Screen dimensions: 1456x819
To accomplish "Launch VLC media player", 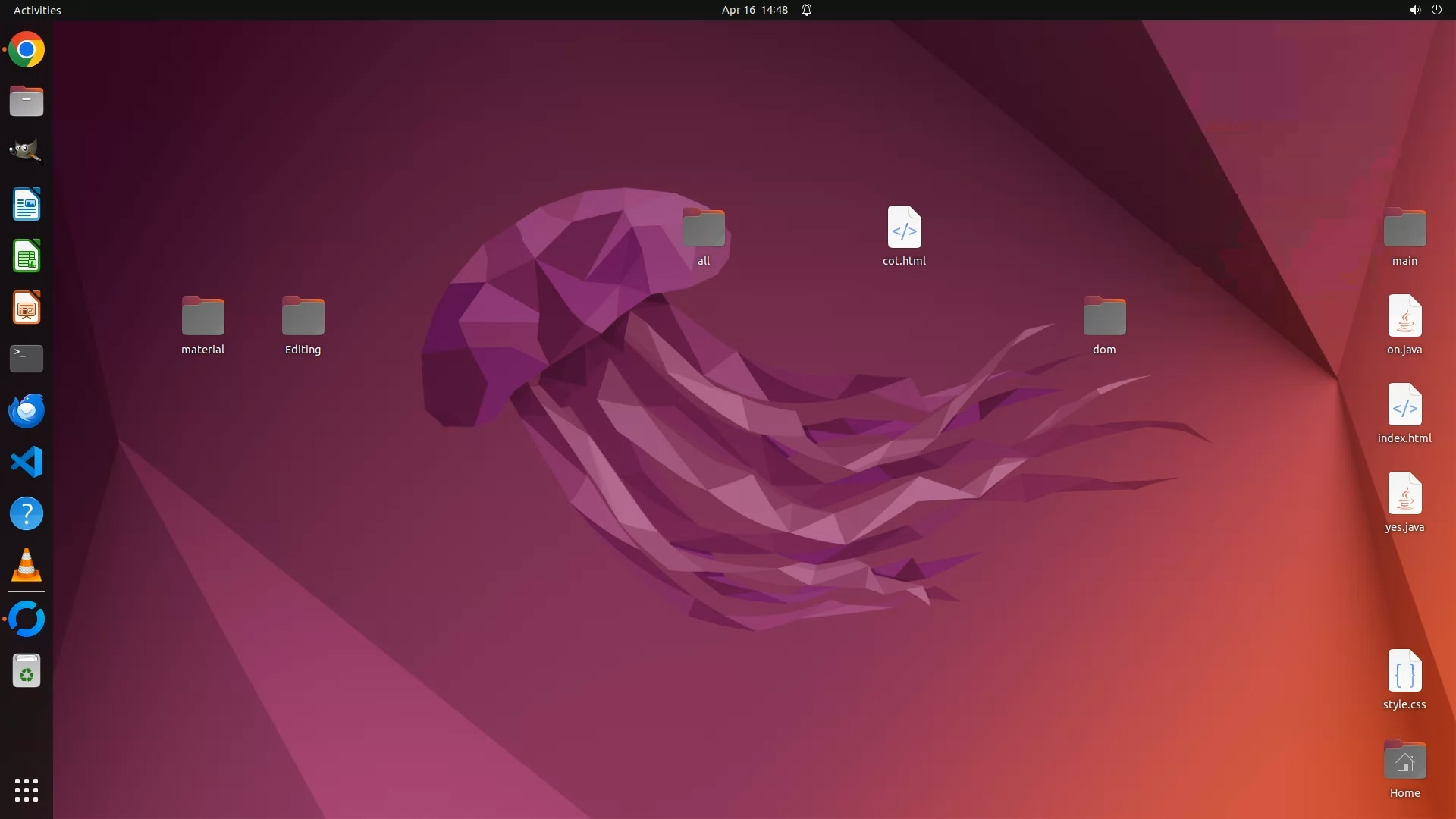I will (x=27, y=566).
